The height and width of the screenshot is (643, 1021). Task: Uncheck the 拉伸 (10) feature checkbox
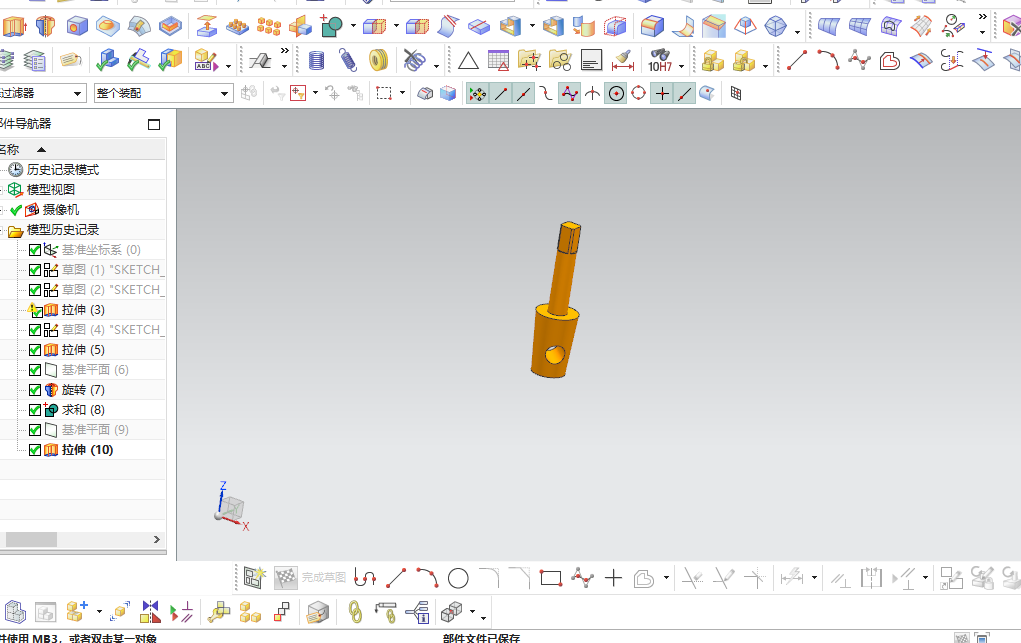(x=35, y=450)
